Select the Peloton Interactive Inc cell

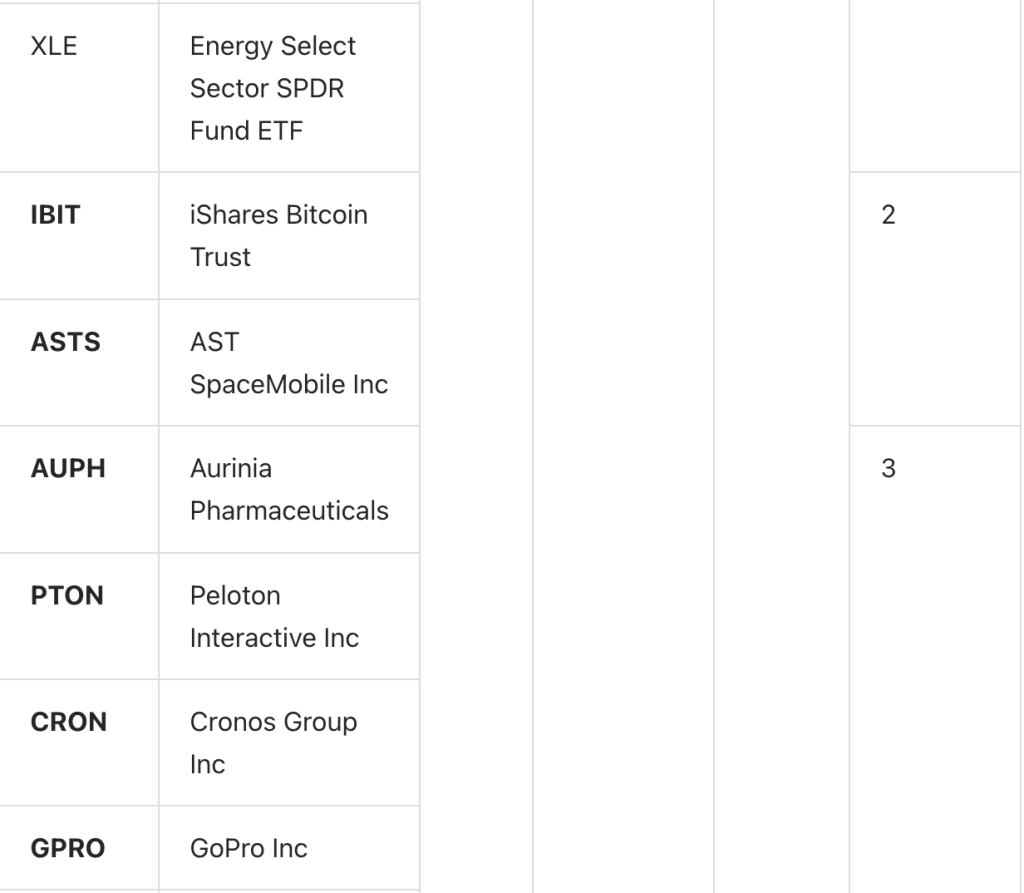click(x=274, y=616)
